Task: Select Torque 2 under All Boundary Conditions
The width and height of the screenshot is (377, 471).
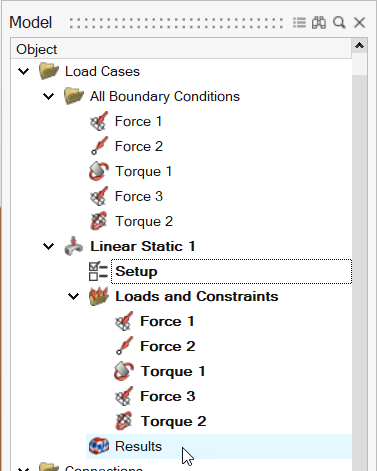Action: 144,221
